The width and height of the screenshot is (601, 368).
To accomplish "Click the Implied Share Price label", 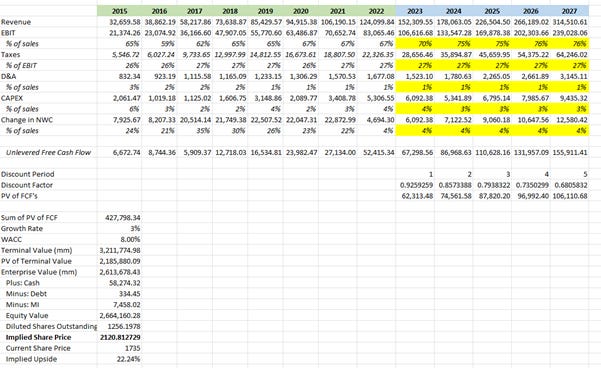I will (x=38, y=337).
